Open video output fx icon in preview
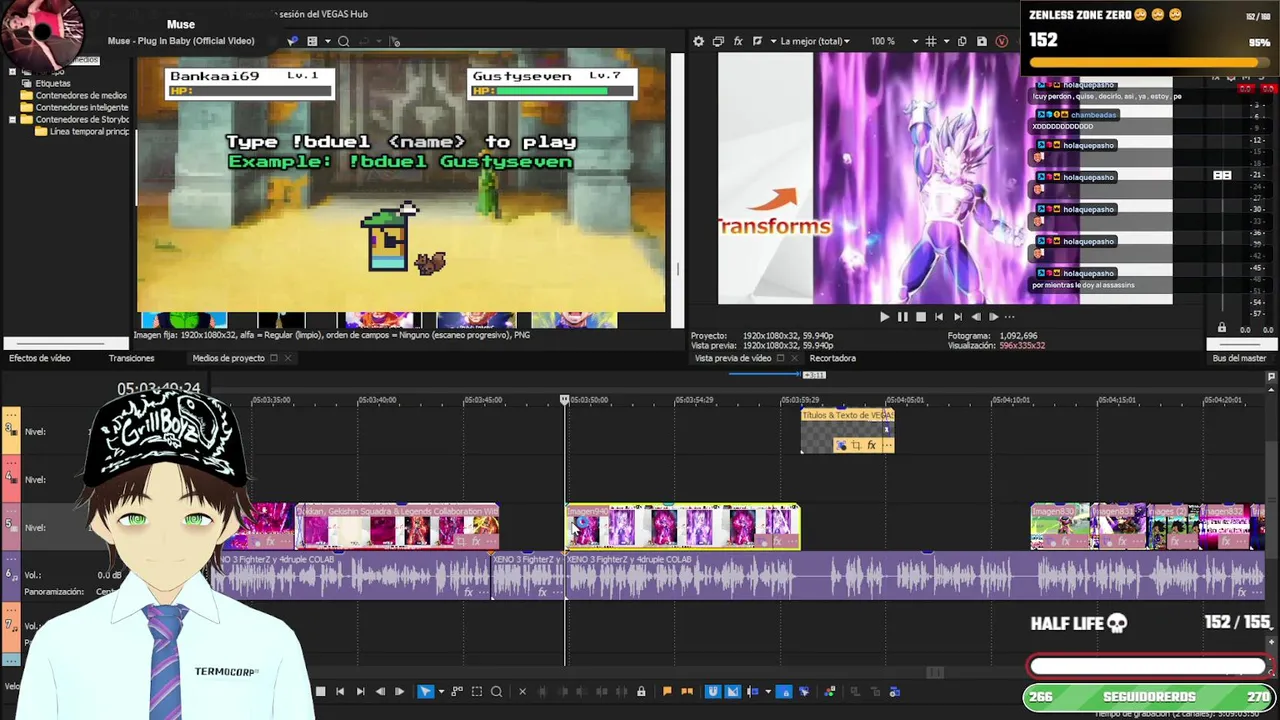 tap(738, 41)
